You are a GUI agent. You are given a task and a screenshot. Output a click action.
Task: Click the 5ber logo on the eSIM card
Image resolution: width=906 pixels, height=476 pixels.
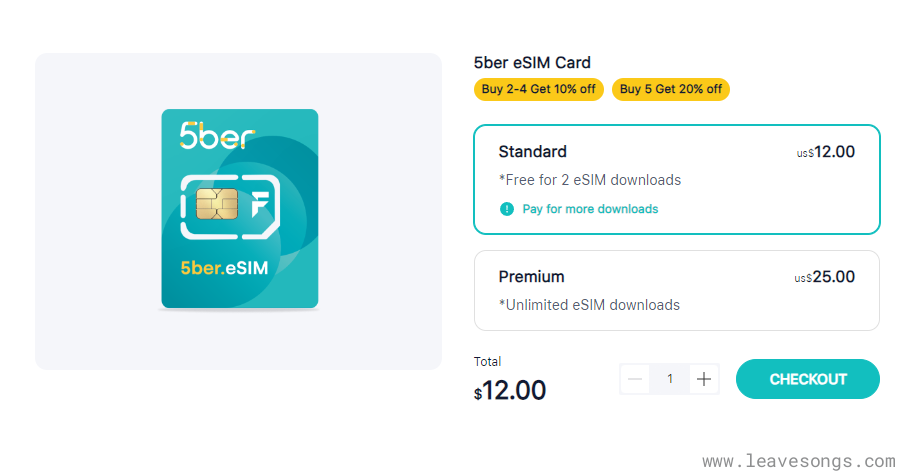pos(217,135)
